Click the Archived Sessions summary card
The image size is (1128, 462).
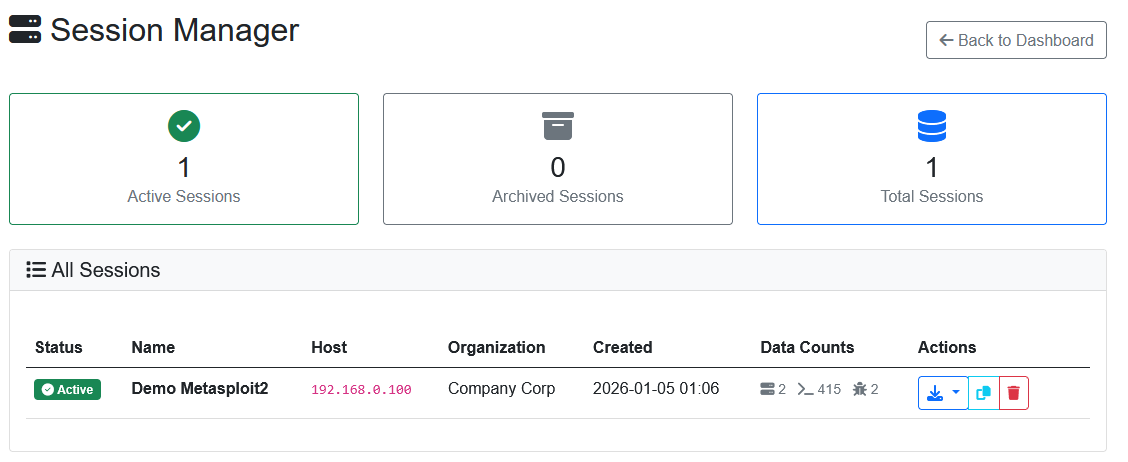click(x=558, y=159)
